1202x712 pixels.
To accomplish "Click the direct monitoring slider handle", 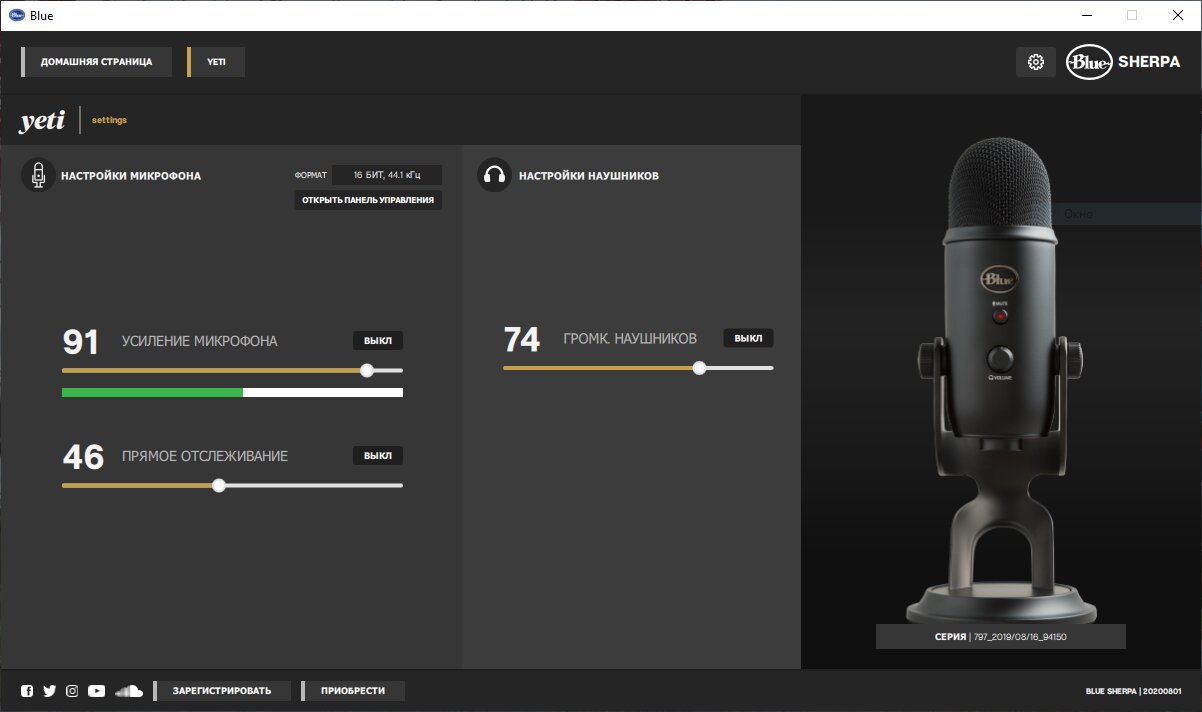I will point(219,486).
